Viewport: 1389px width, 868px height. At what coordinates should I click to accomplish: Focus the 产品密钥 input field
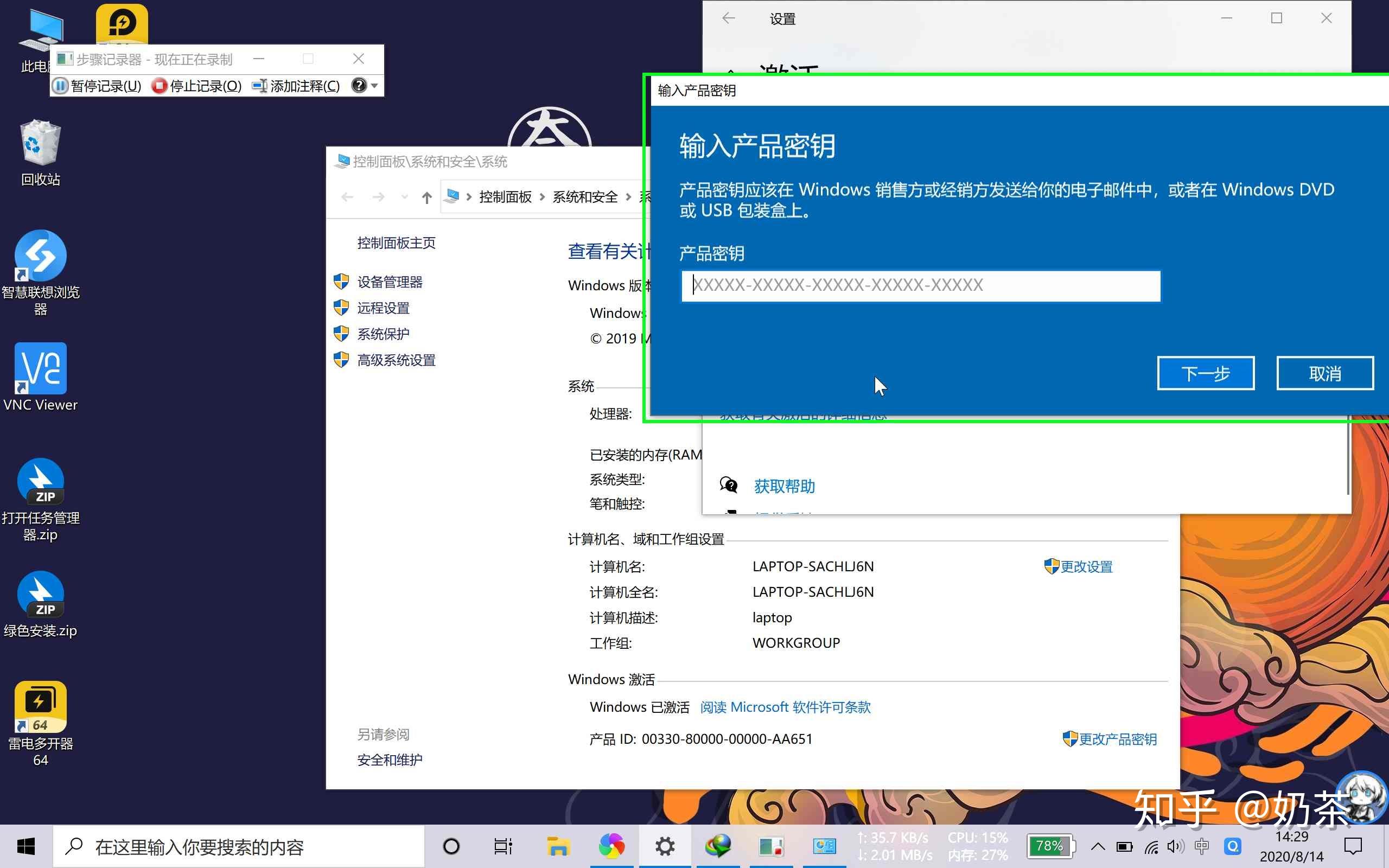click(921, 285)
